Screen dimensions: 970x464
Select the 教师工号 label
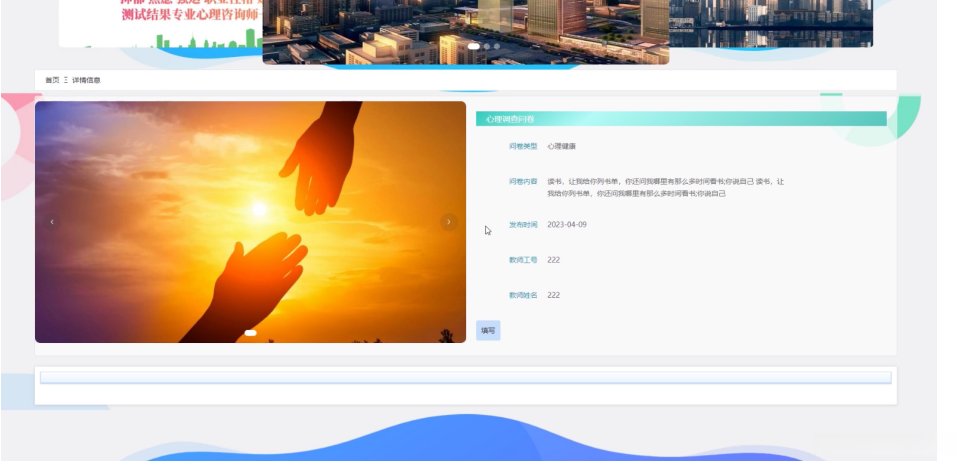click(523, 260)
